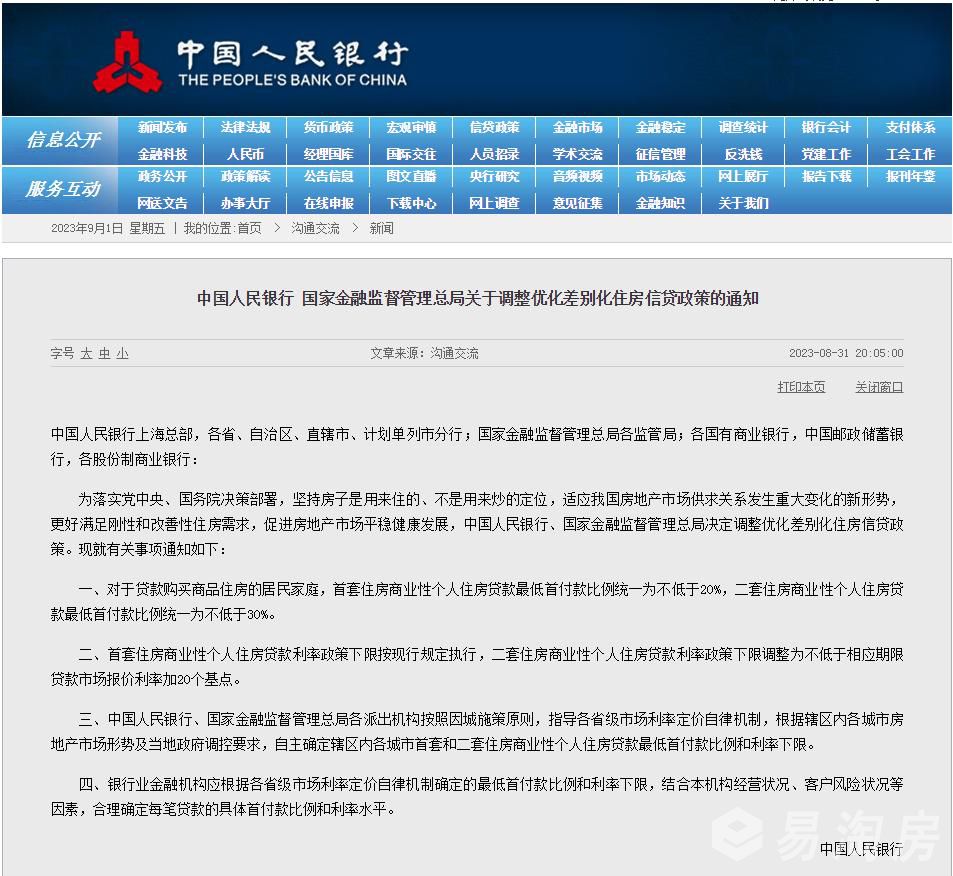This screenshot has height=876, width=953.
Task: Open the 信贷政策 menu item
Action: tap(494, 127)
